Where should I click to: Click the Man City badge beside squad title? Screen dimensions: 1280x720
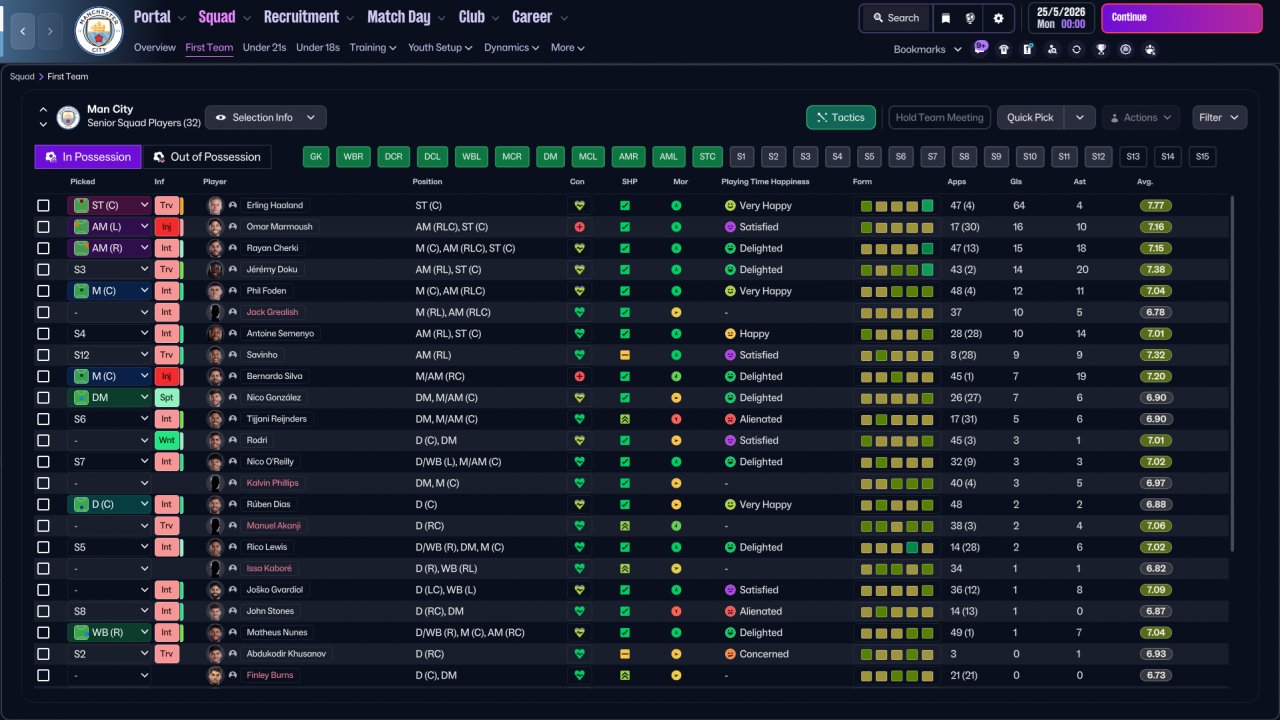(68, 117)
